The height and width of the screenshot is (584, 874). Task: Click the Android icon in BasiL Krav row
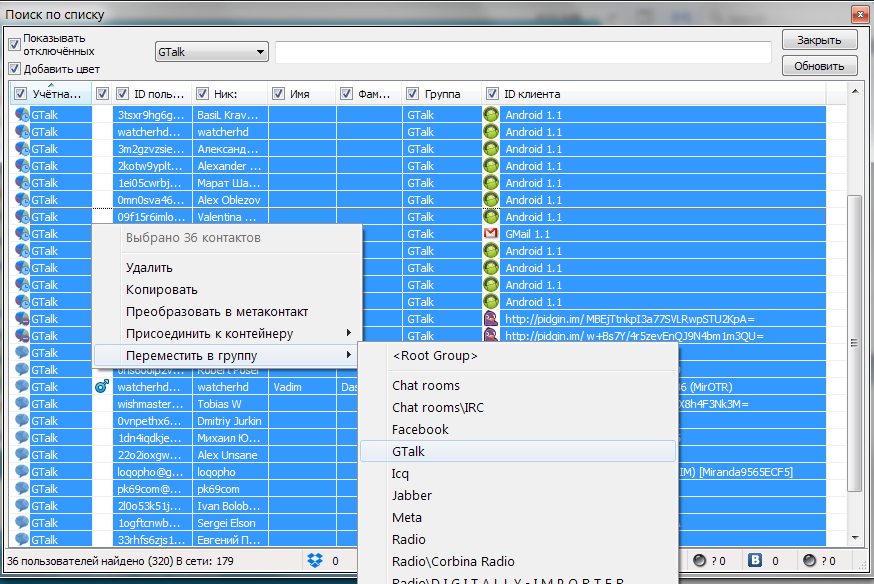pyautogui.click(x=491, y=114)
